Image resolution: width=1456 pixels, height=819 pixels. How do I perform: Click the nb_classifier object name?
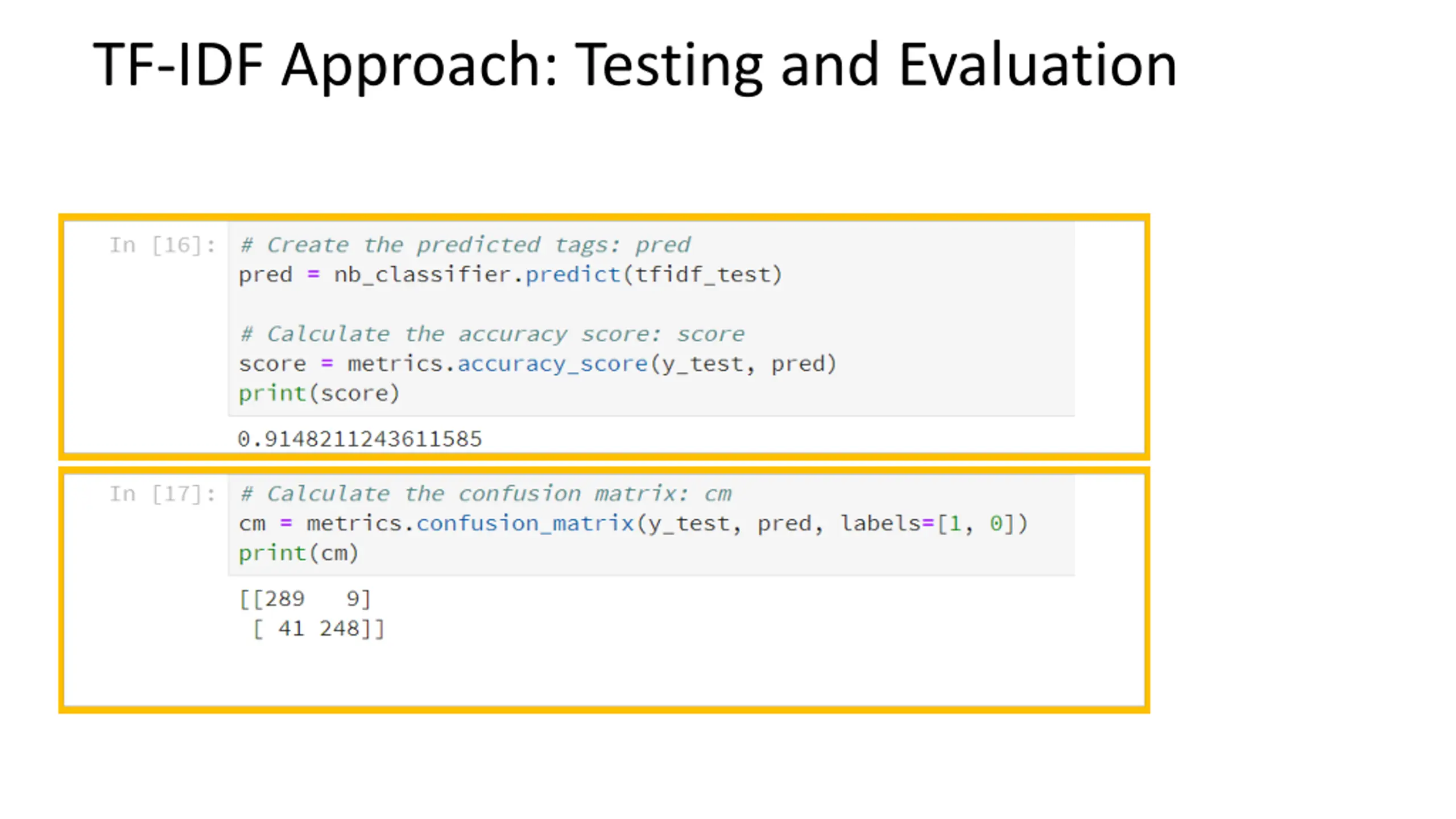pyautogui.click(x=422, y=275)
